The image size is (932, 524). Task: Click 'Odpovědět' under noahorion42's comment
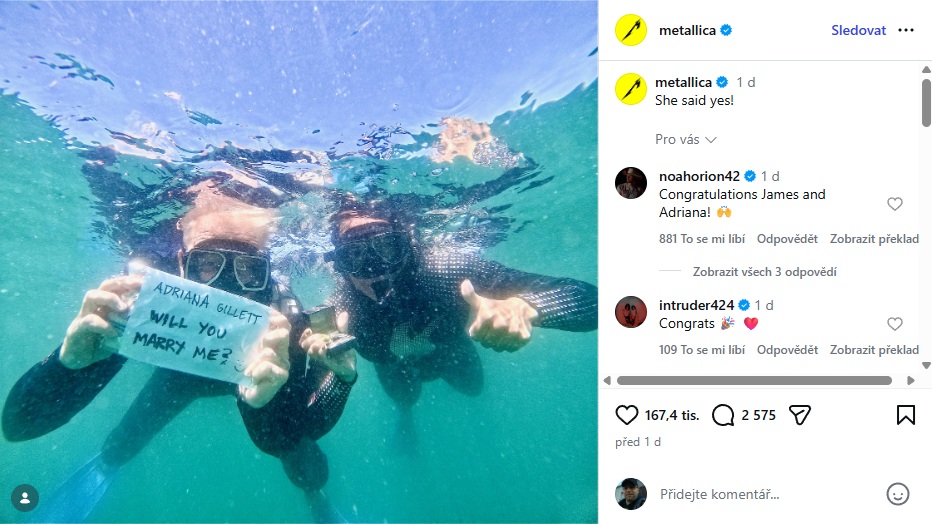point(787,239)
